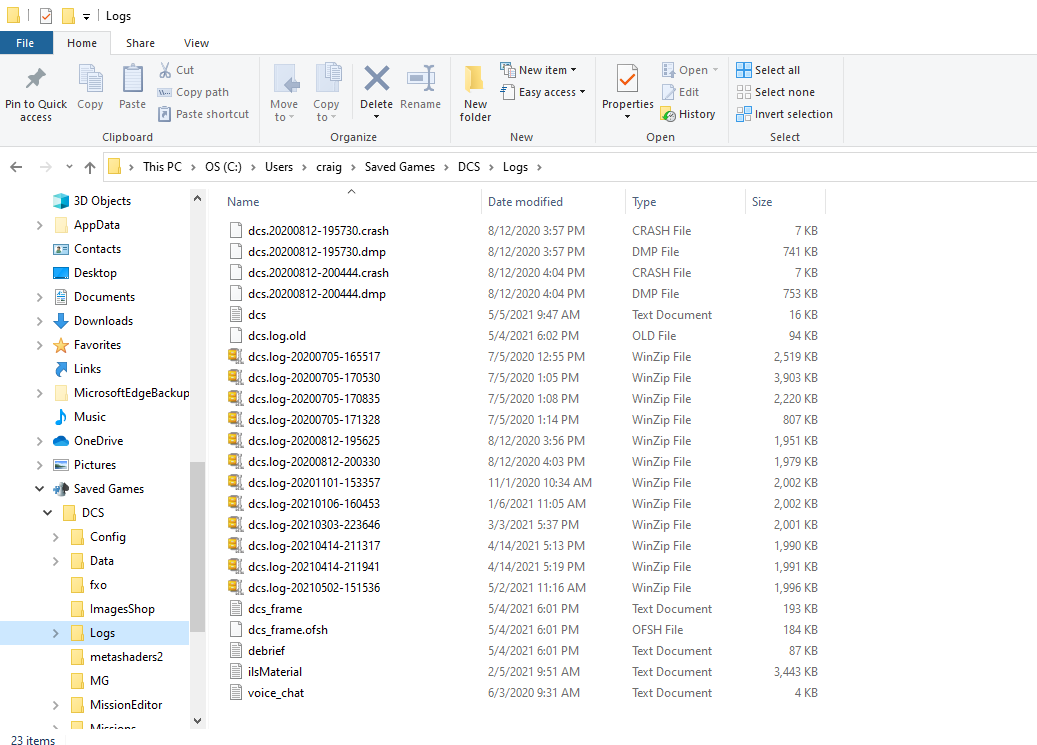Click the Back navigation arrow
The height and width of the screenshot is (745, 1037).
tap(17, 167)
